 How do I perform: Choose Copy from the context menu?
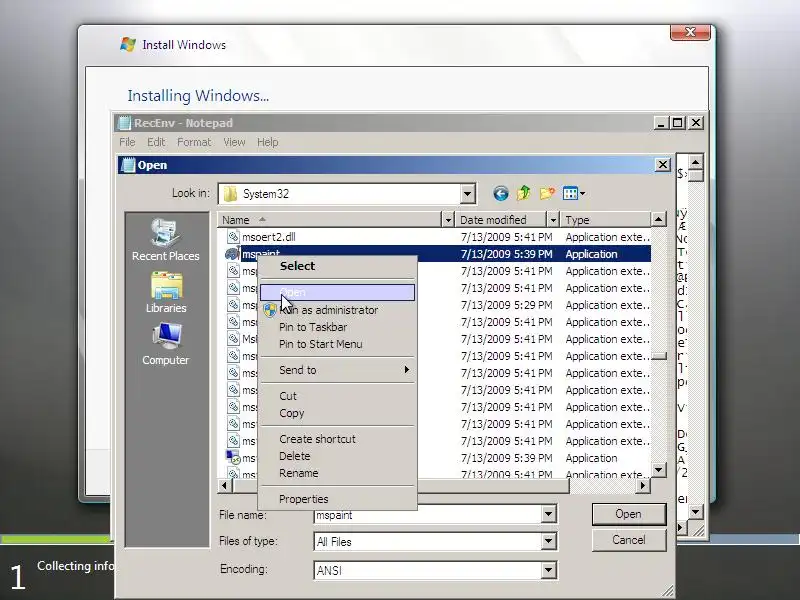tap(337, 413)
